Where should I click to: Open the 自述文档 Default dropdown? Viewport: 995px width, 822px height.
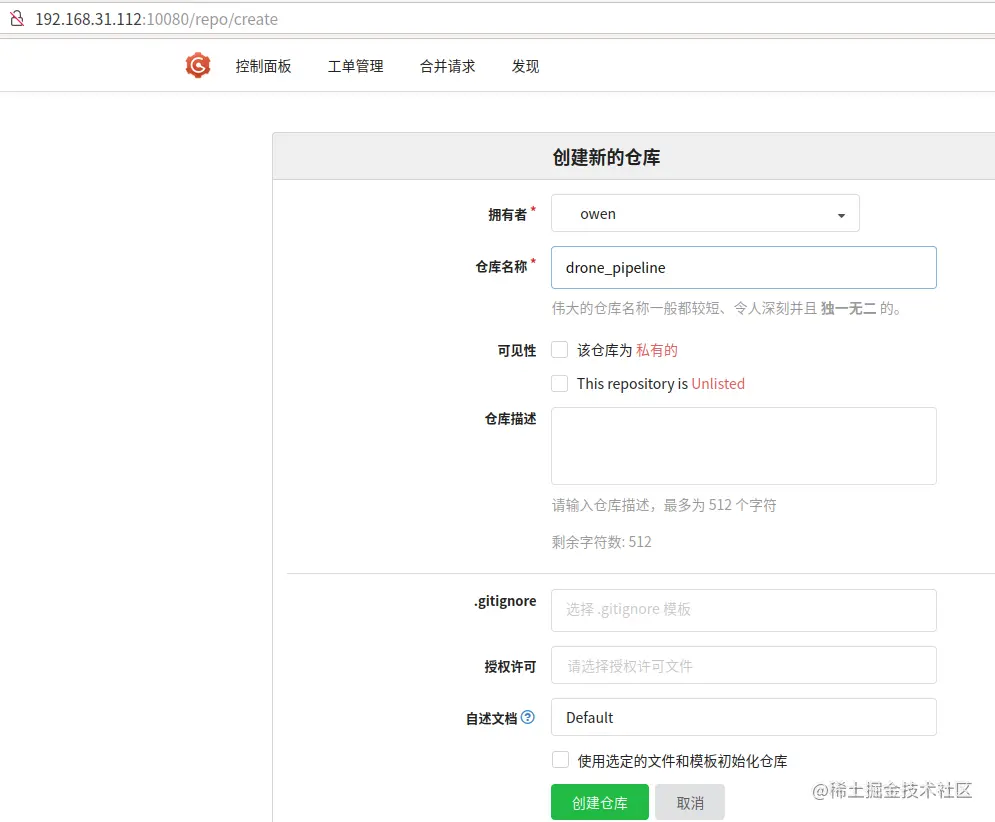(744, 717)
